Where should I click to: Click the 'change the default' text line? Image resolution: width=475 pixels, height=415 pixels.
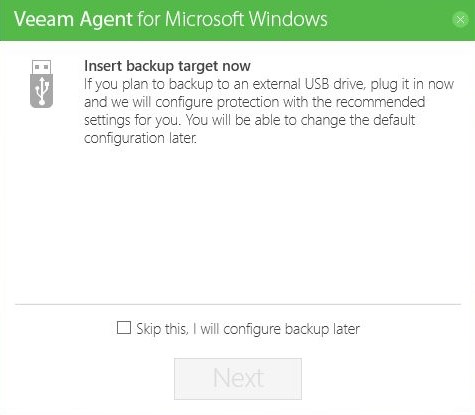[250, 120]
